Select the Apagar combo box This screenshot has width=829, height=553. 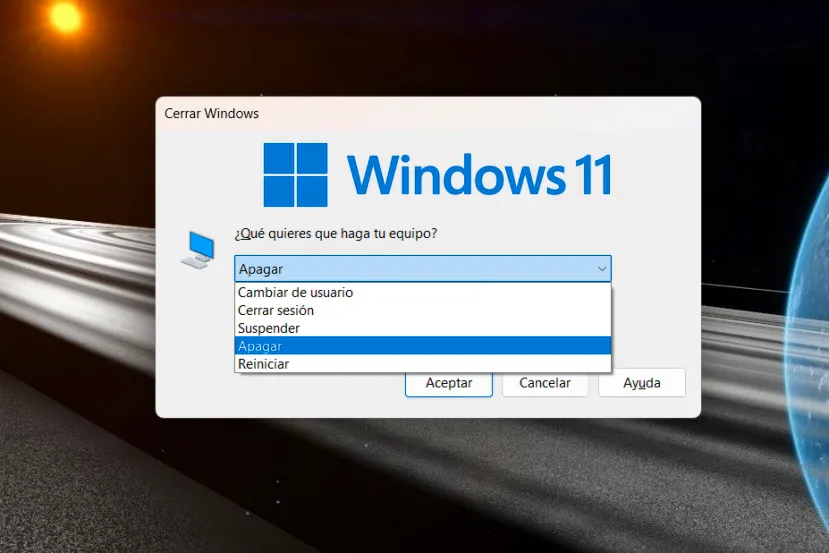click(x=422, y=269)
